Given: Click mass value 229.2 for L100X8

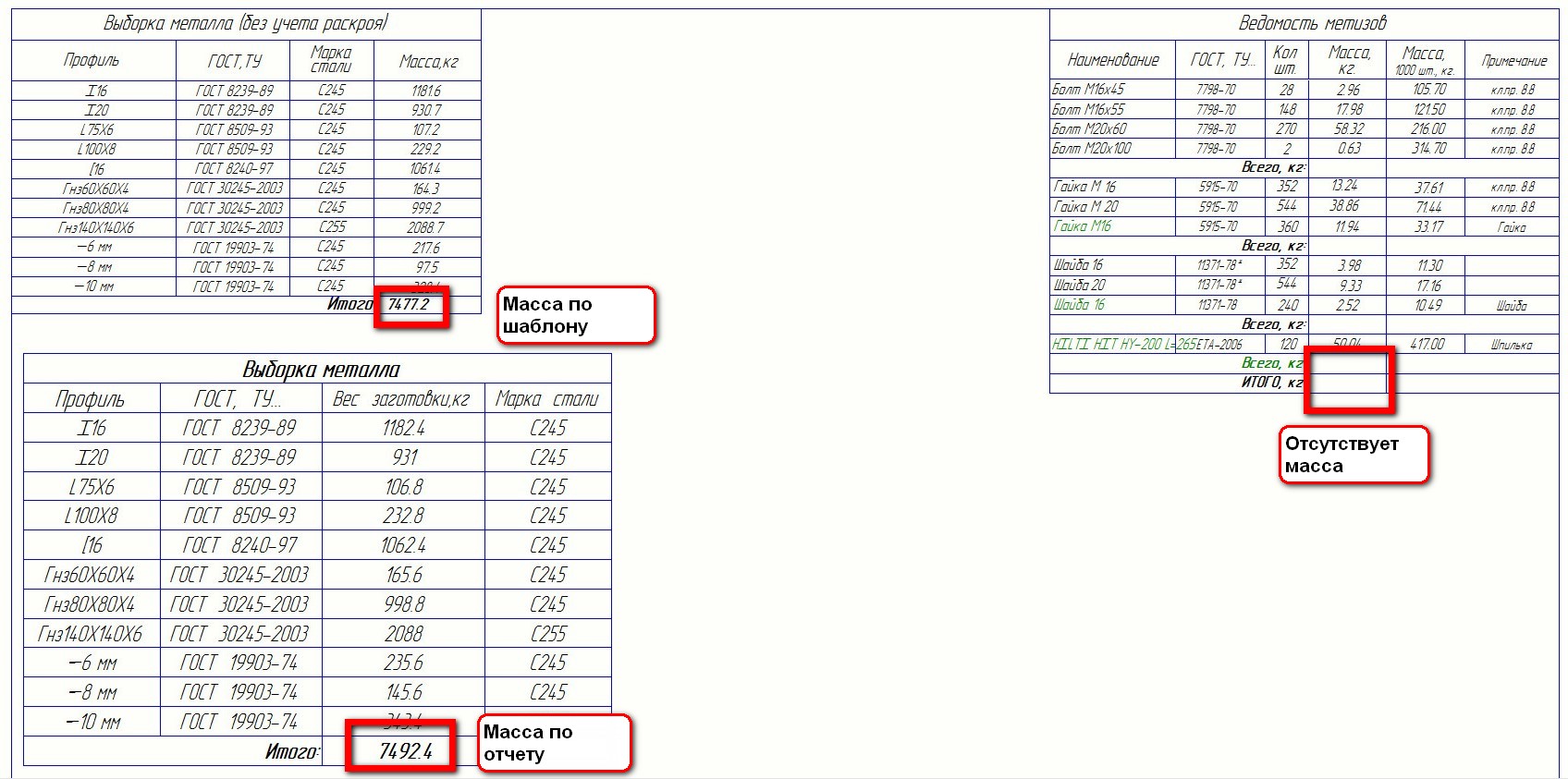Looking at the screenshot, I should tap(426, 149).
